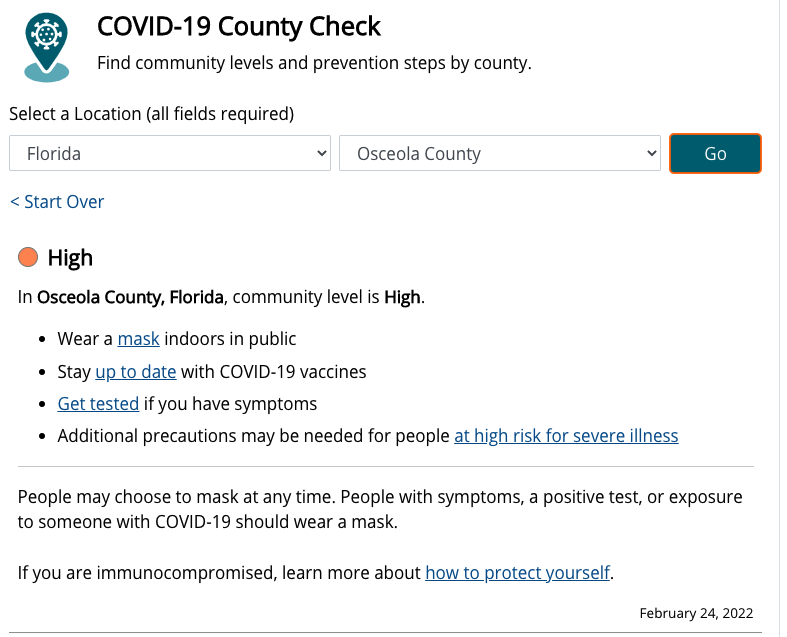Viewport: 787px width, 637px height.
Task: Click the bold High in the community level sentence
Action: (x=402, y=297)
